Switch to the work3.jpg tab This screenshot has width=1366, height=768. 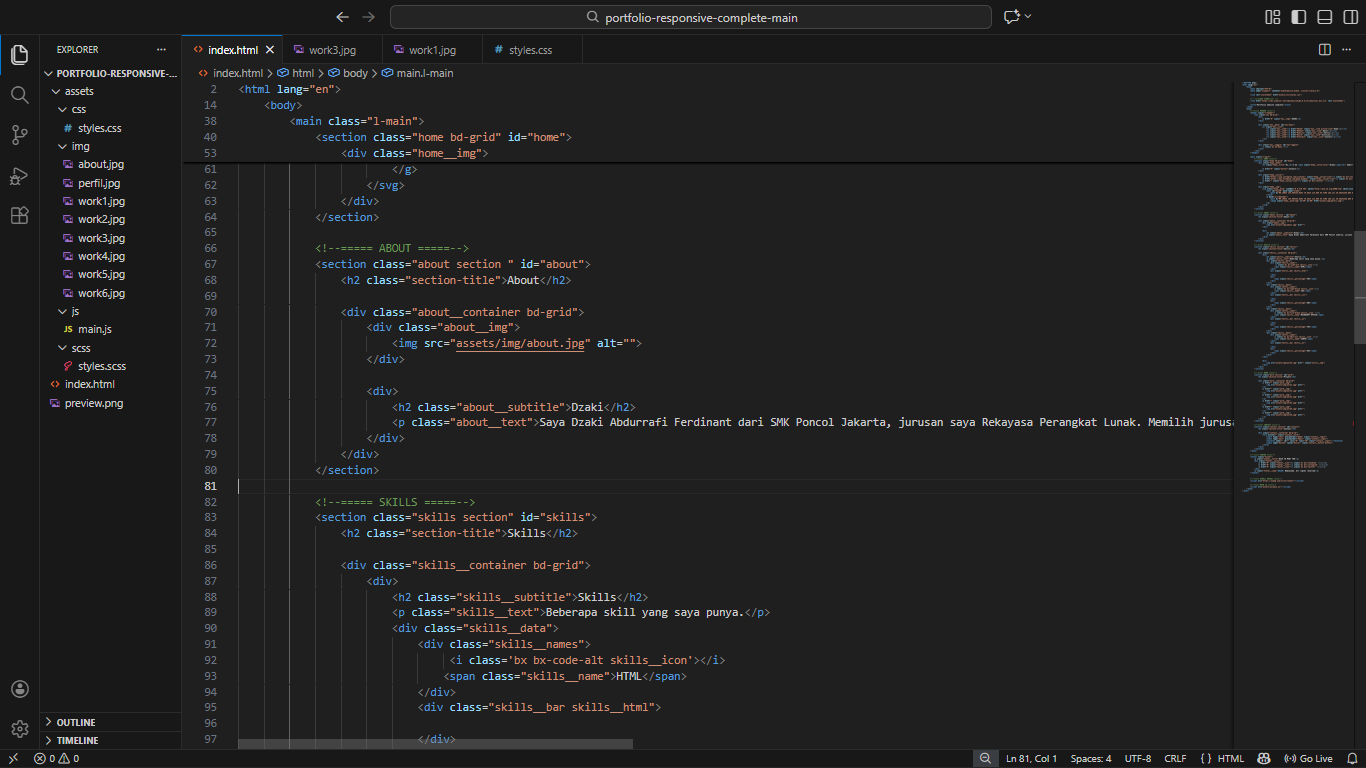[x=332, y=49]
